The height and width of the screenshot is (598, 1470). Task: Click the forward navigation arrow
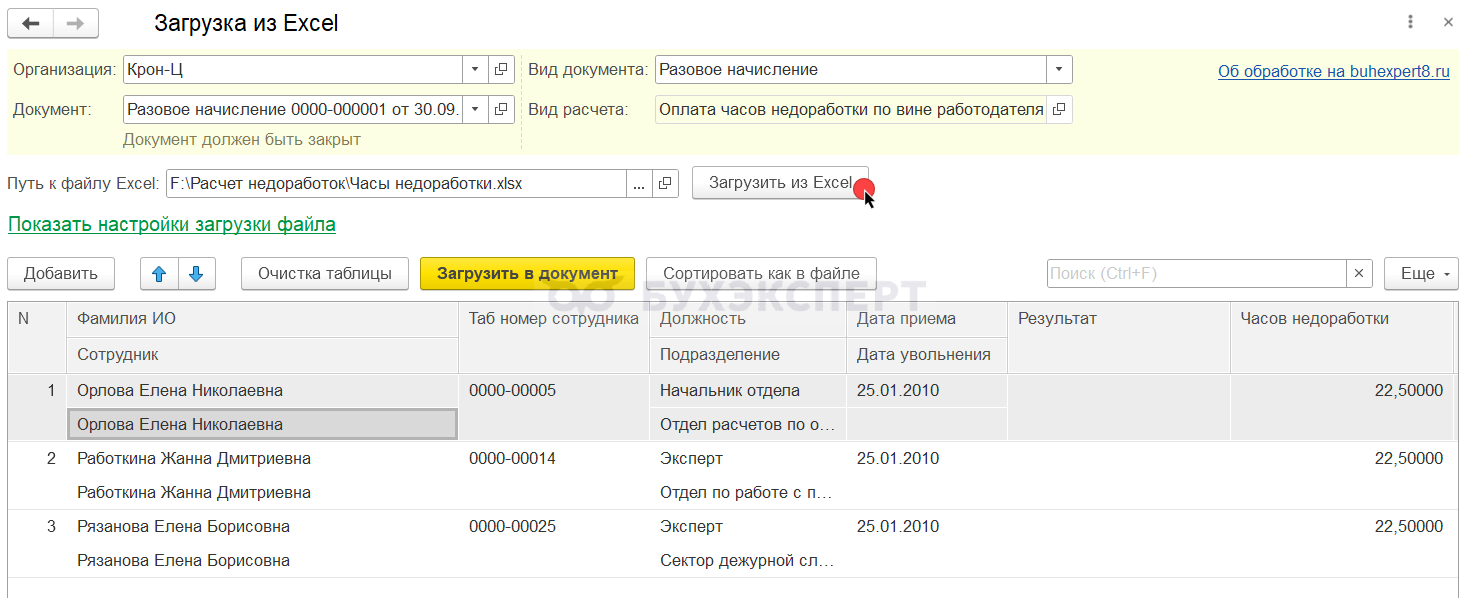pos(75,23)
